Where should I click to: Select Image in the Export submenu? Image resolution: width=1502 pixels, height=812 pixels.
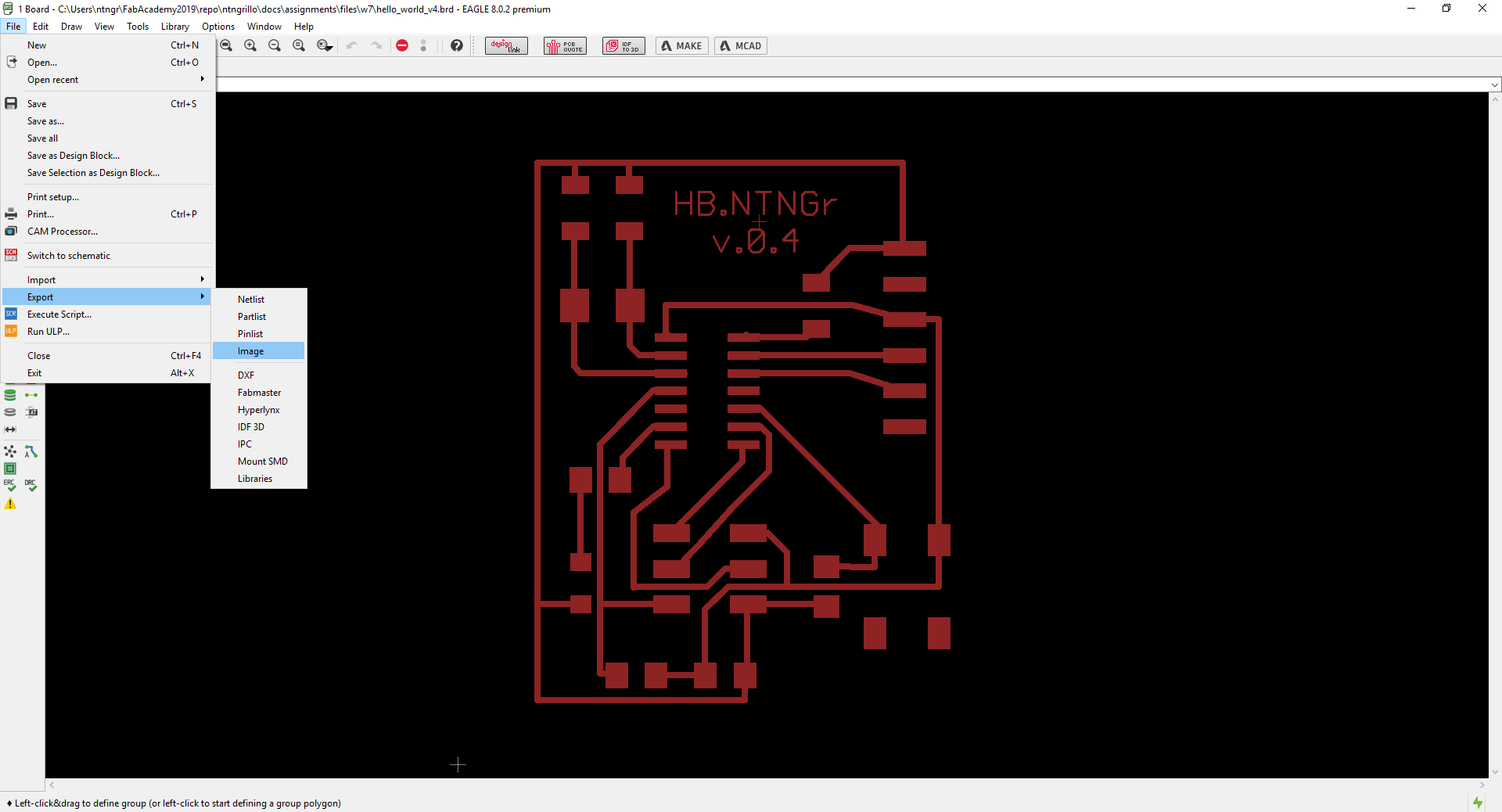pos(259,351)
